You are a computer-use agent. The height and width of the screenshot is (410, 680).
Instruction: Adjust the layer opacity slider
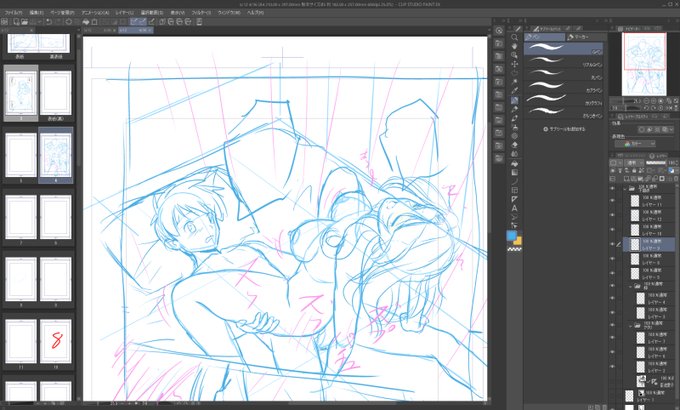[656, 163]
